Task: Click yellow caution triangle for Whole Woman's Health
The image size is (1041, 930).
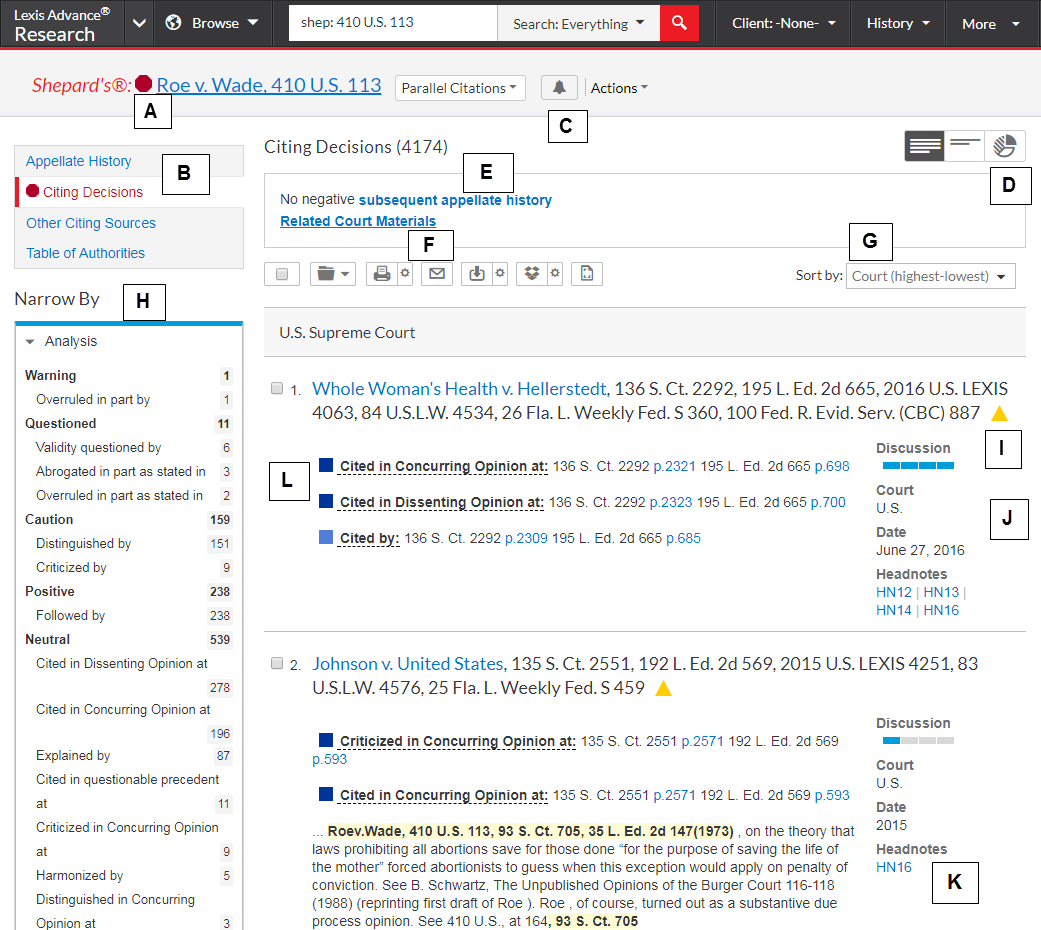Action: (999, 414)
